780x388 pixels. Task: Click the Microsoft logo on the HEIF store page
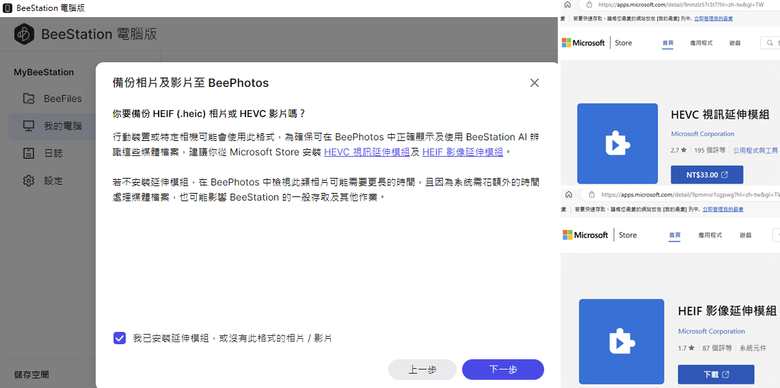585,235
